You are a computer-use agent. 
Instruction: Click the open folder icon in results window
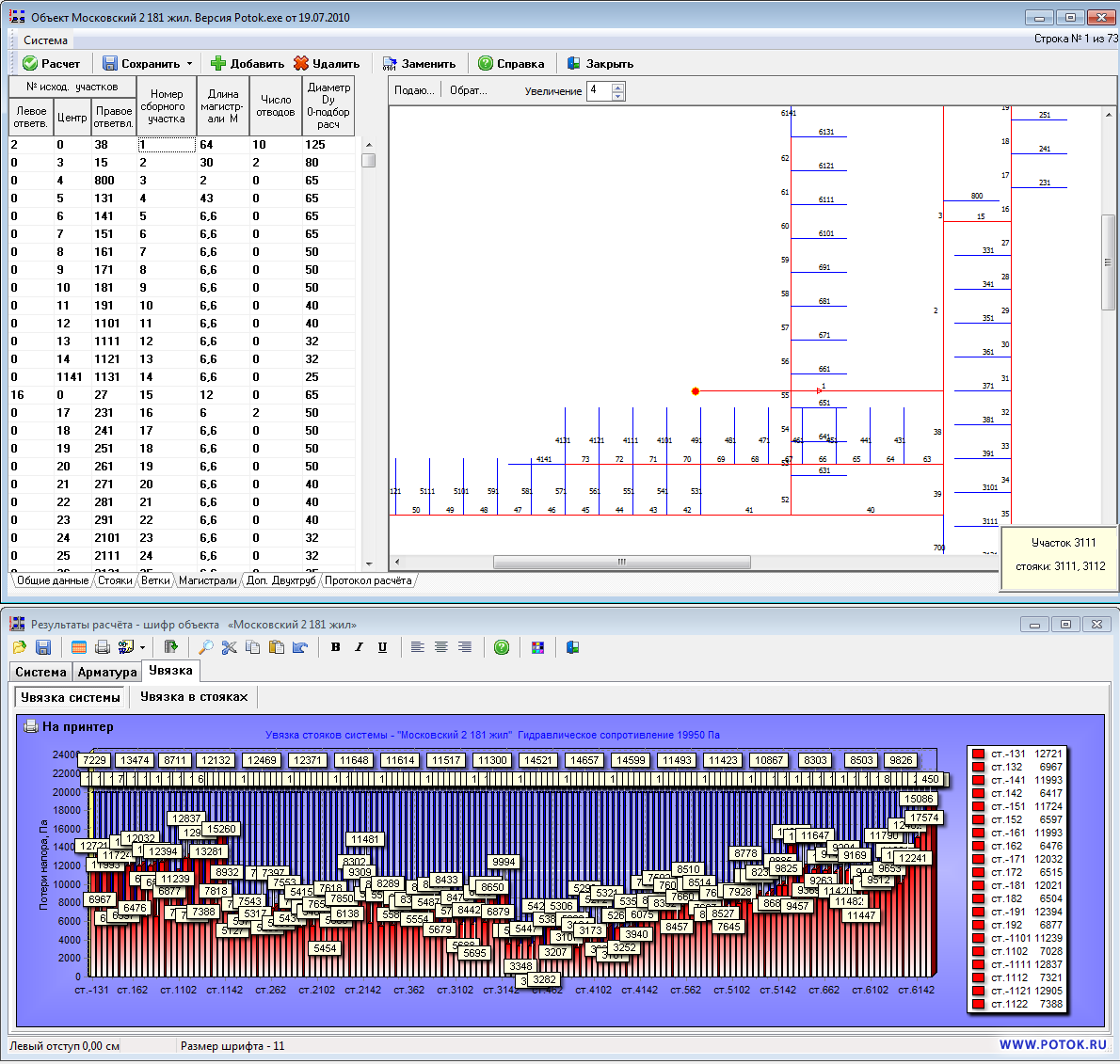tap(19, 647)
